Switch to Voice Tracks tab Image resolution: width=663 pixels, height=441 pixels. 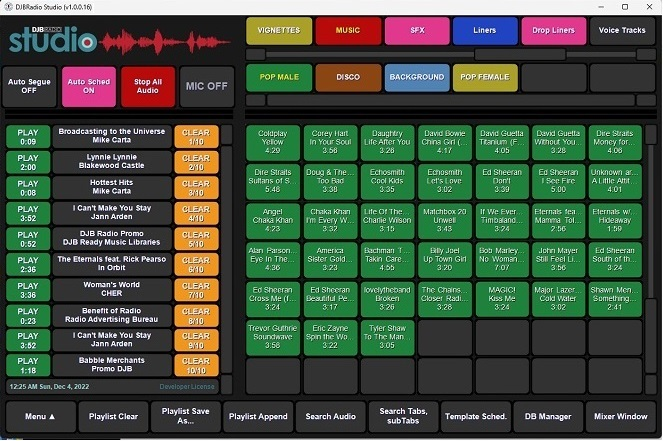[x=622, y=30]
